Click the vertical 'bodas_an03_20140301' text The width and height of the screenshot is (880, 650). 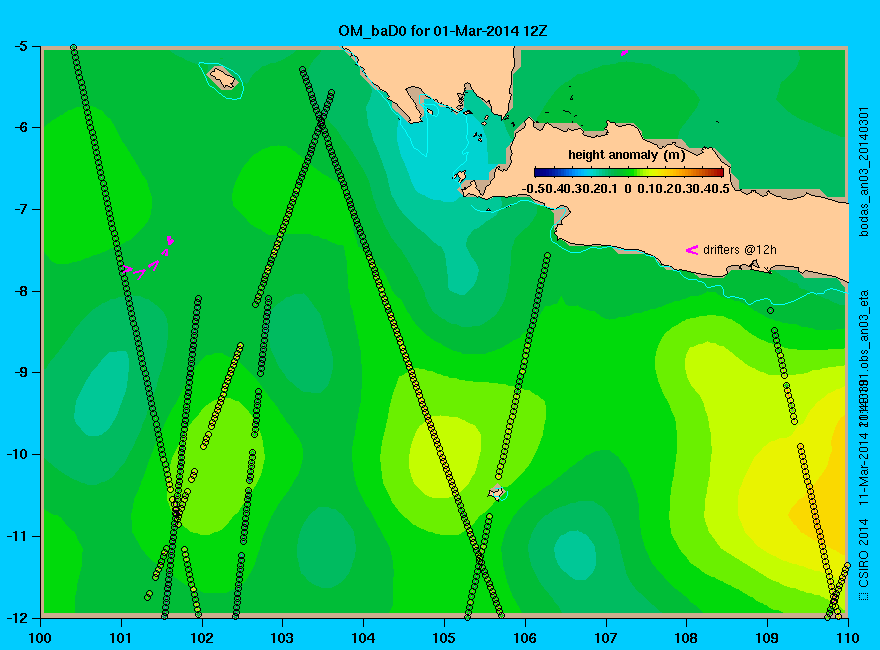tap(864, 171)
